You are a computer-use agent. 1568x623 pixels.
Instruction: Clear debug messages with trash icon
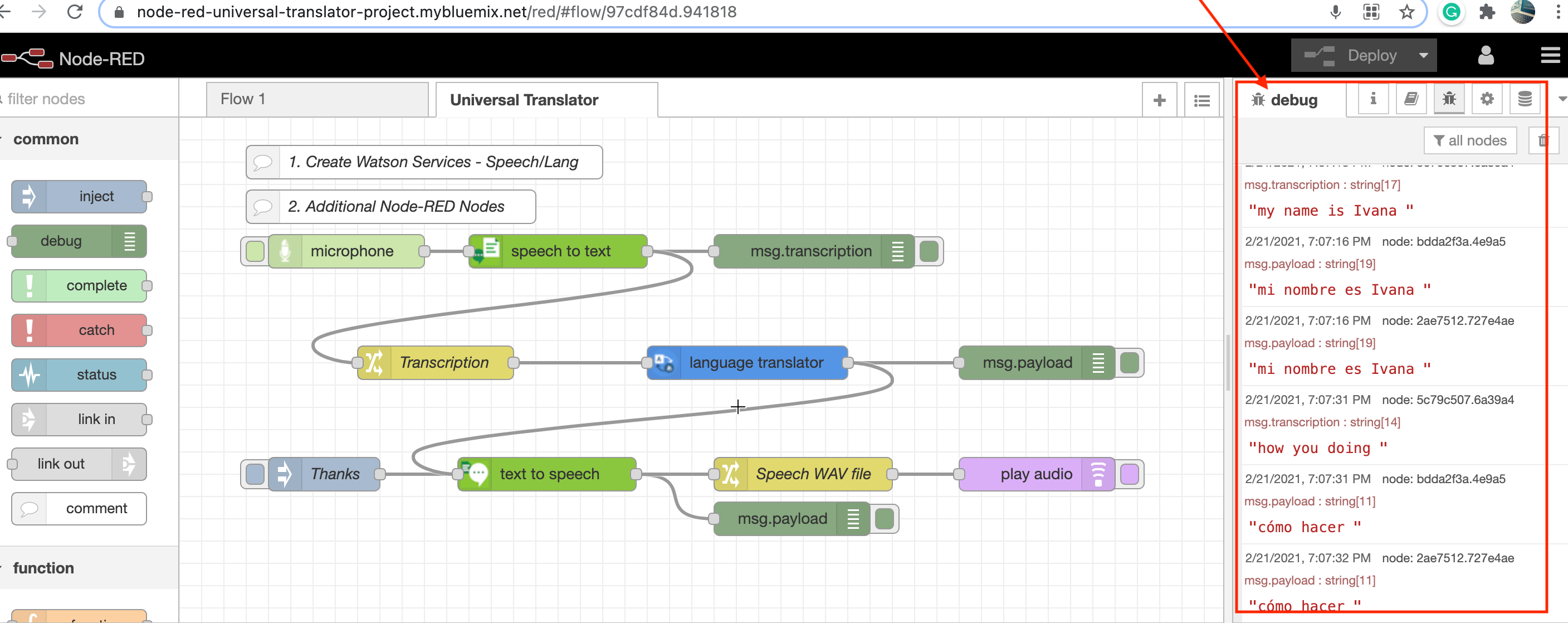tap(1542, 140)
